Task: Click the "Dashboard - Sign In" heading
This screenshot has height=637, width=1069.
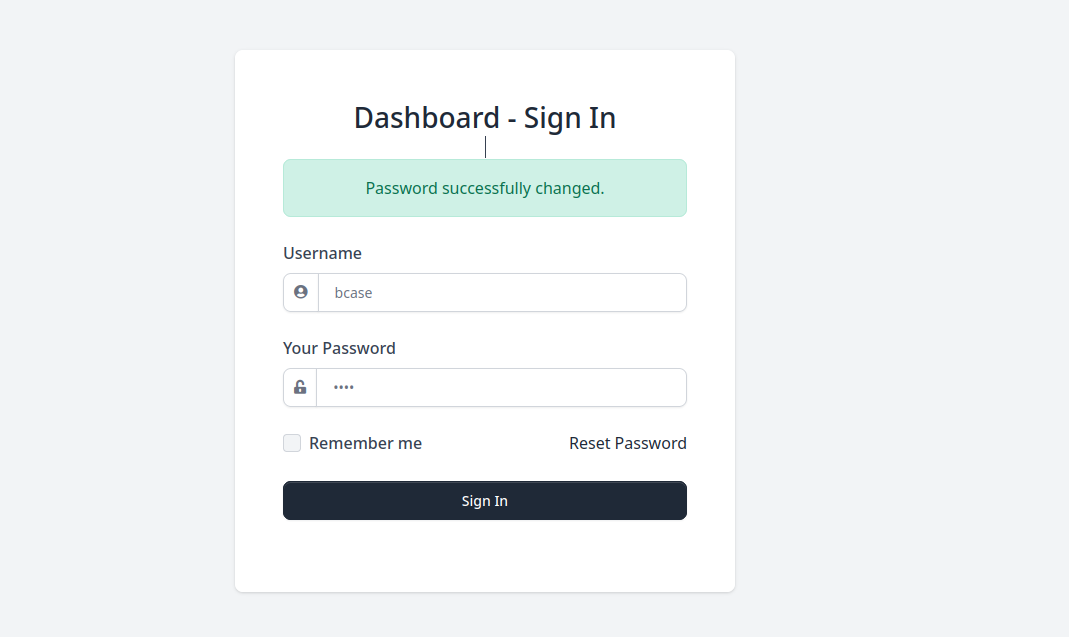Action: coord(485,118)
